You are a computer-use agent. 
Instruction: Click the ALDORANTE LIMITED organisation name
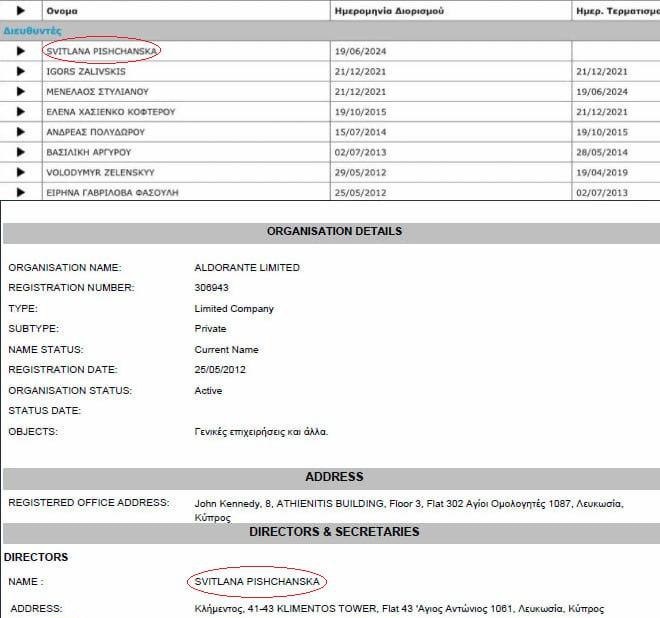point(247,268)
